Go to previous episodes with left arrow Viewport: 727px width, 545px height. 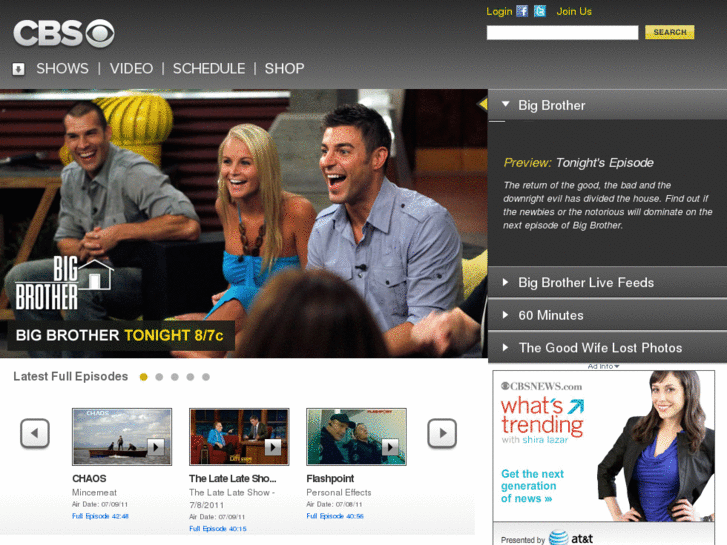(x=35, y=433)
